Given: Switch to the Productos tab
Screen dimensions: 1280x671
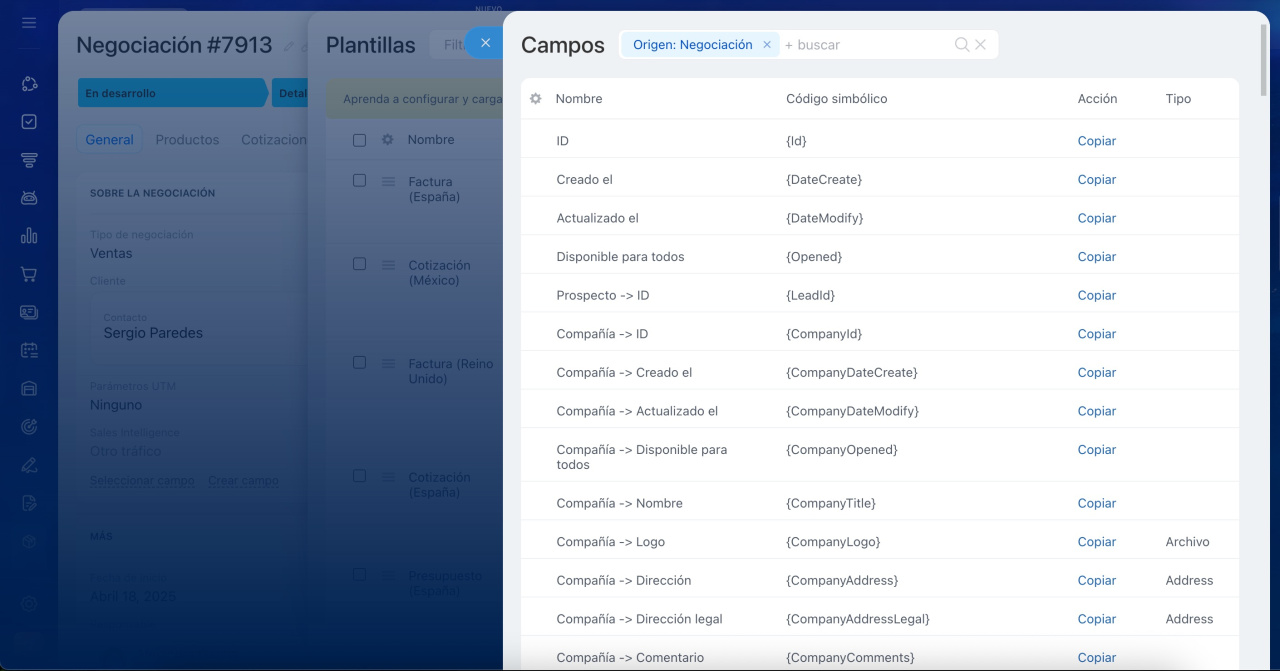Looking at the screenshot, I should point(187,140).
